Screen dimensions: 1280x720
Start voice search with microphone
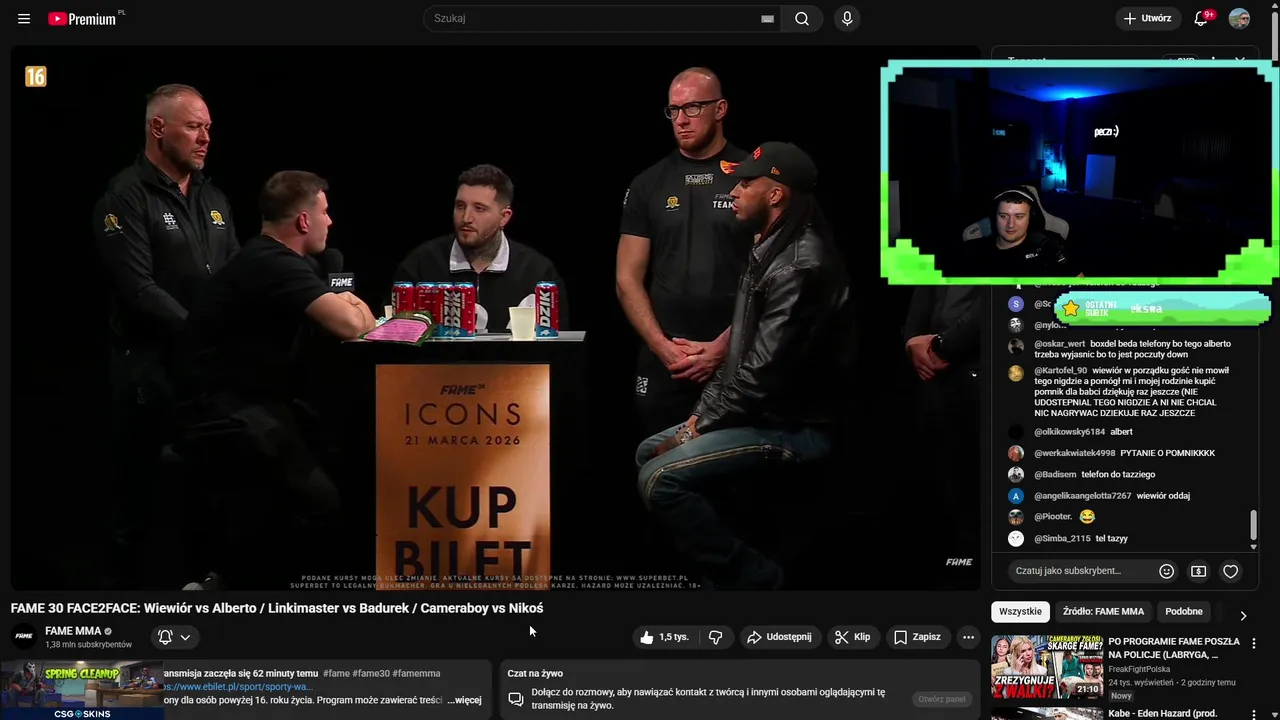pos(847,19)
